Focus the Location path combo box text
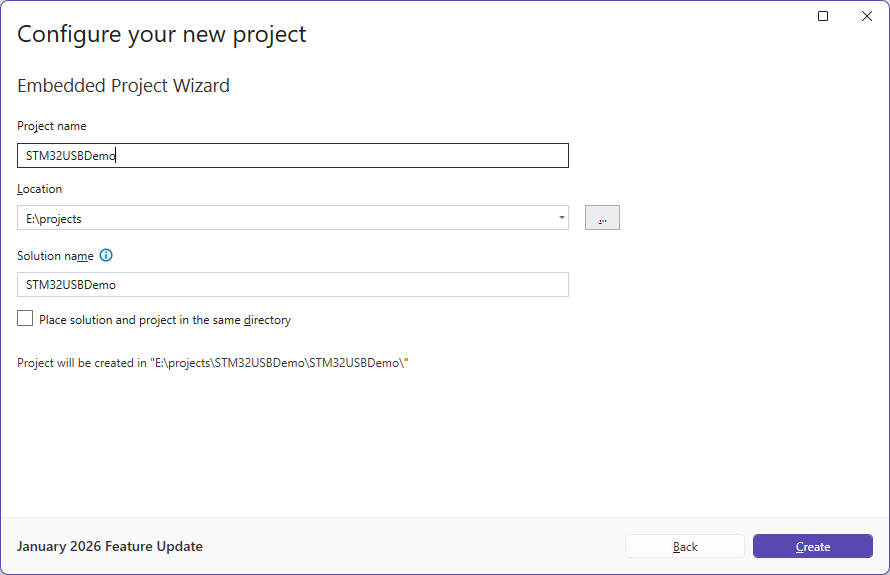This screenshot has height=575, width=890. tap(285, 218)
